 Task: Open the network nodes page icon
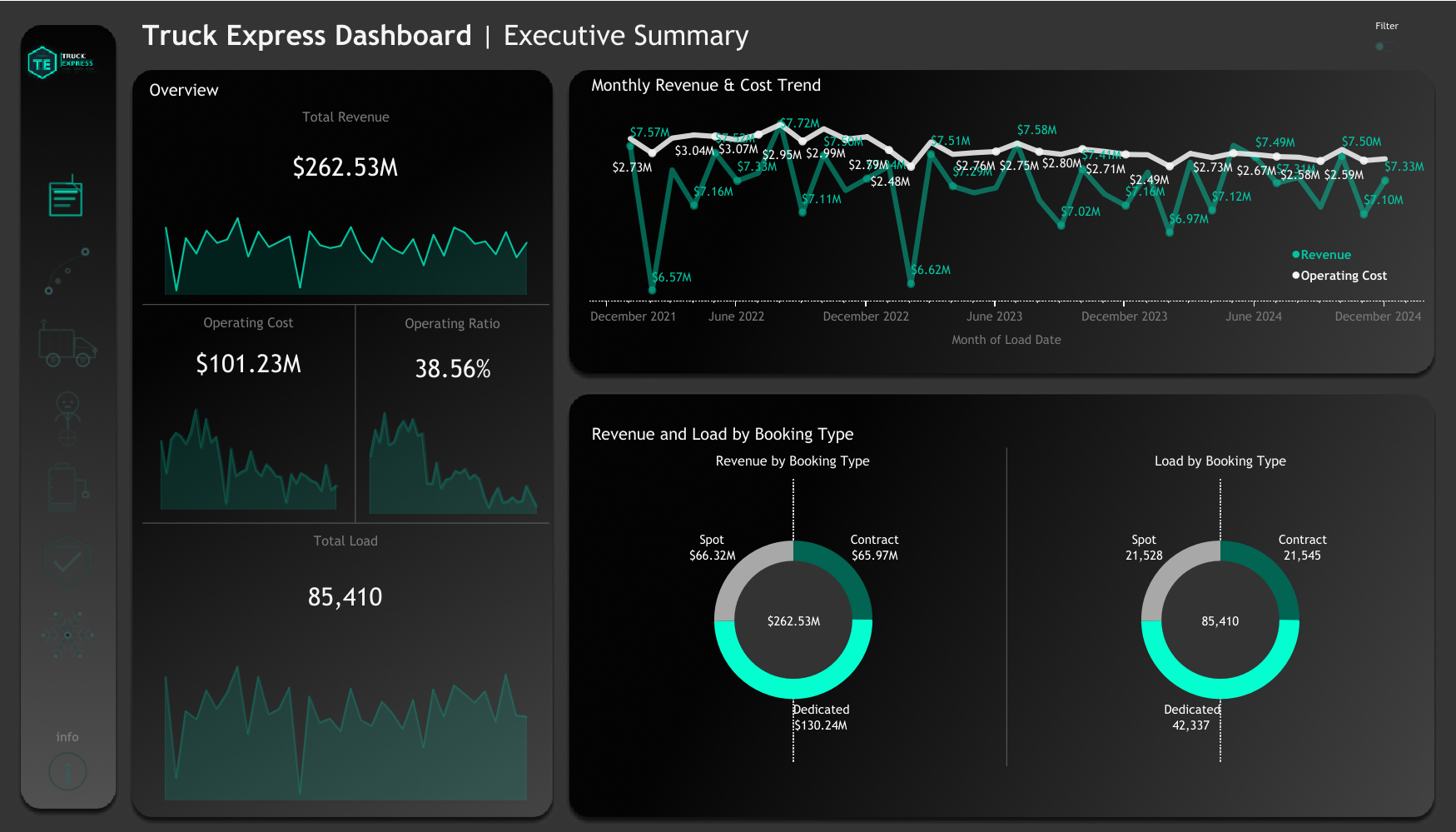67,635
